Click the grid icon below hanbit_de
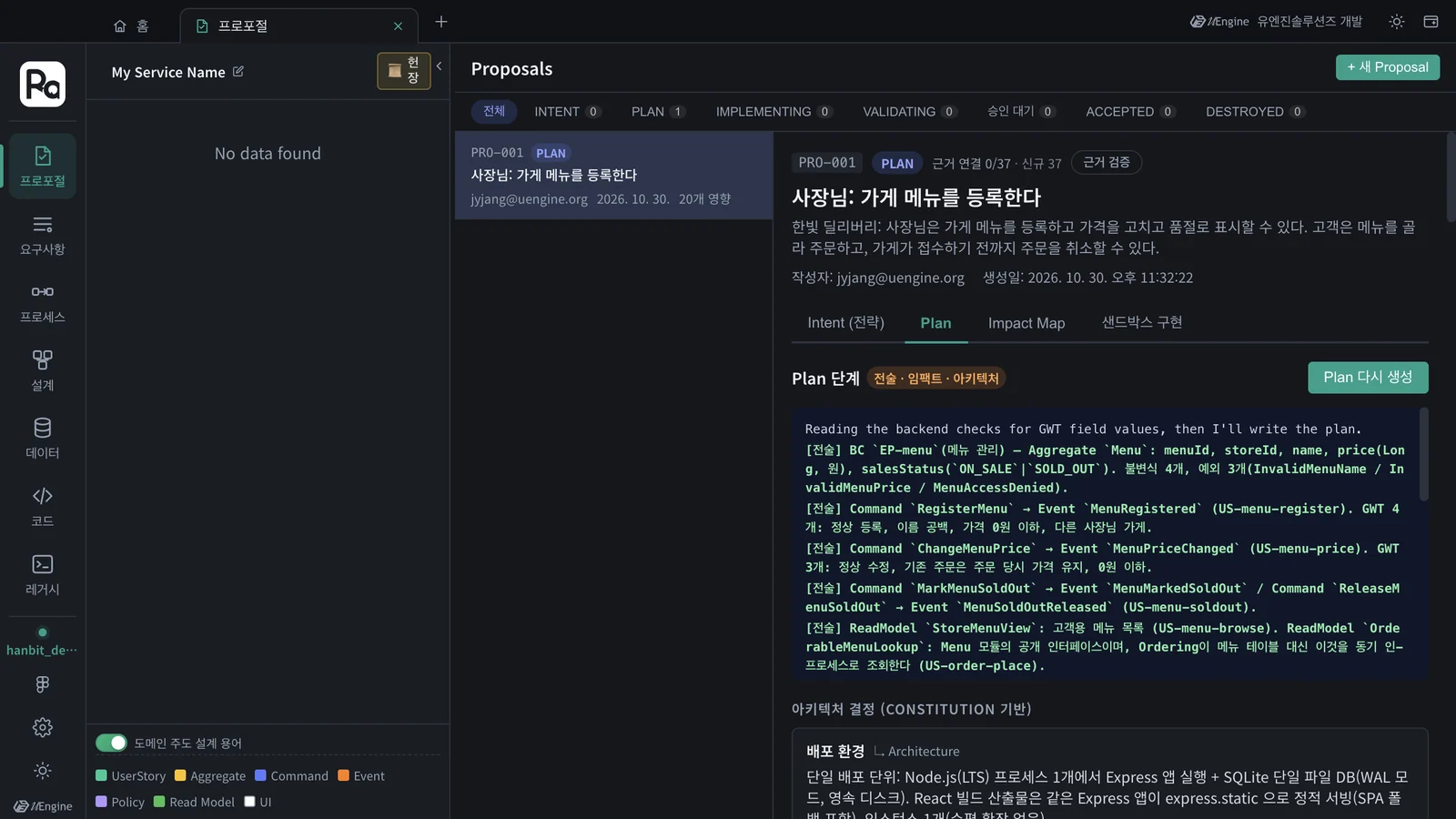 coord(43,684)
